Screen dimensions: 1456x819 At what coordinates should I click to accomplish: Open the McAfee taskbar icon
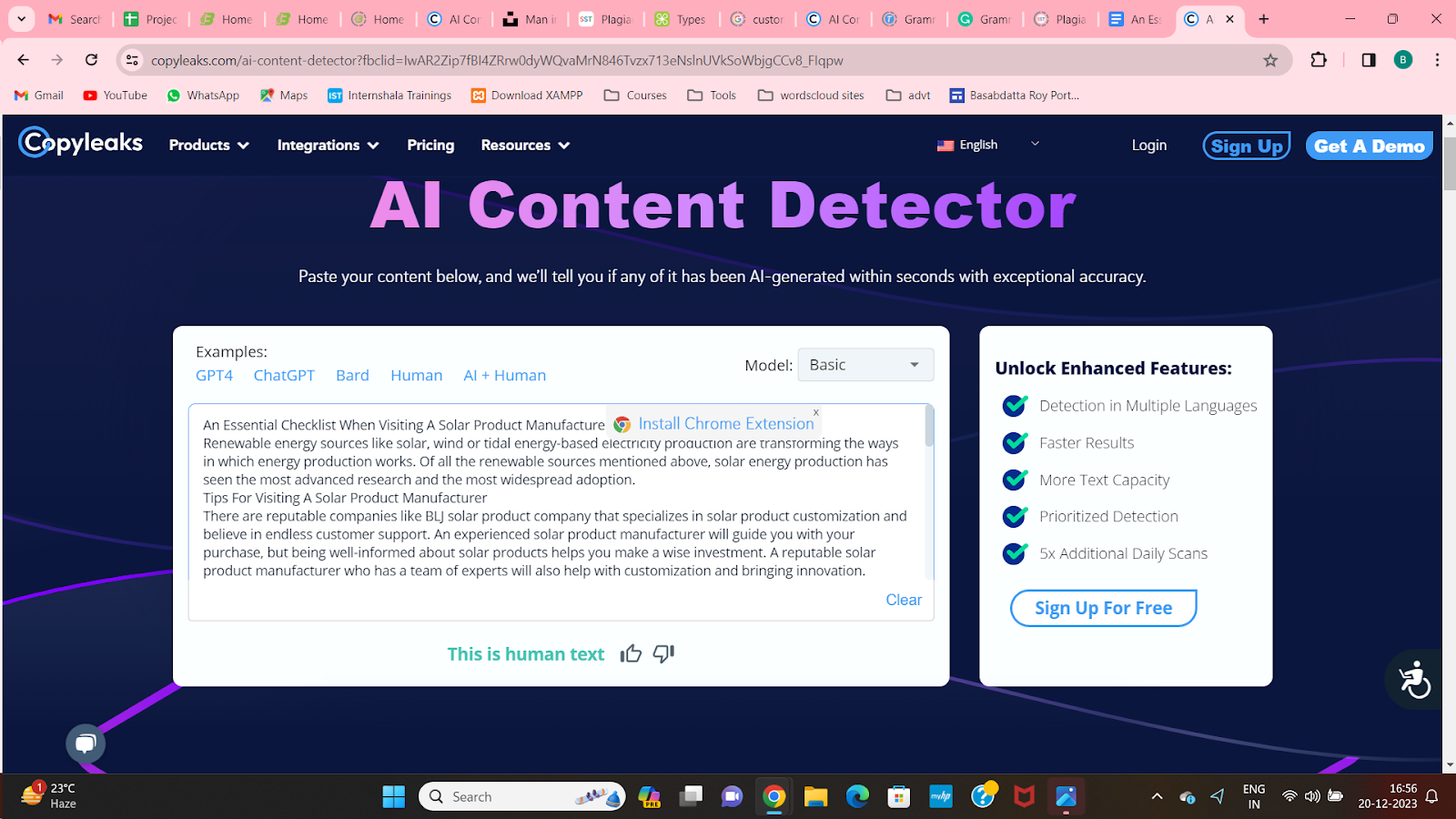(x=1025, y=796)
